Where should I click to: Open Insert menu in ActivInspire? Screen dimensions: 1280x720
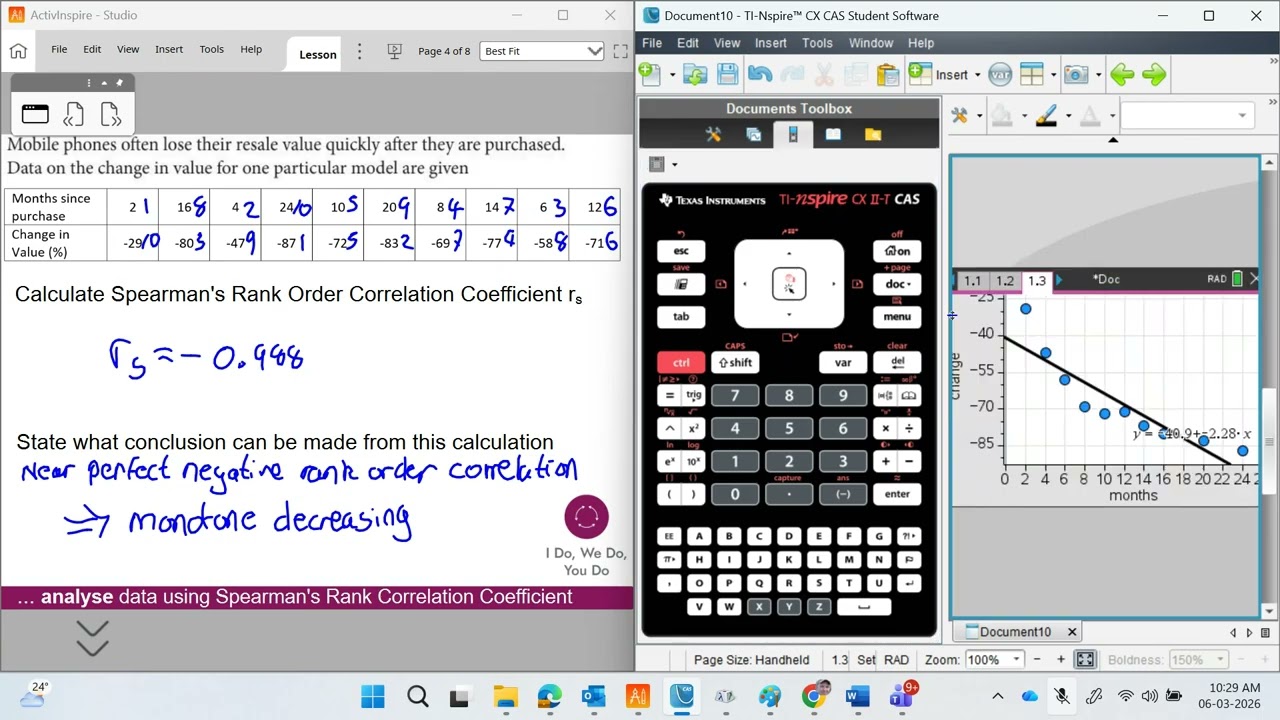coord(169,49)
